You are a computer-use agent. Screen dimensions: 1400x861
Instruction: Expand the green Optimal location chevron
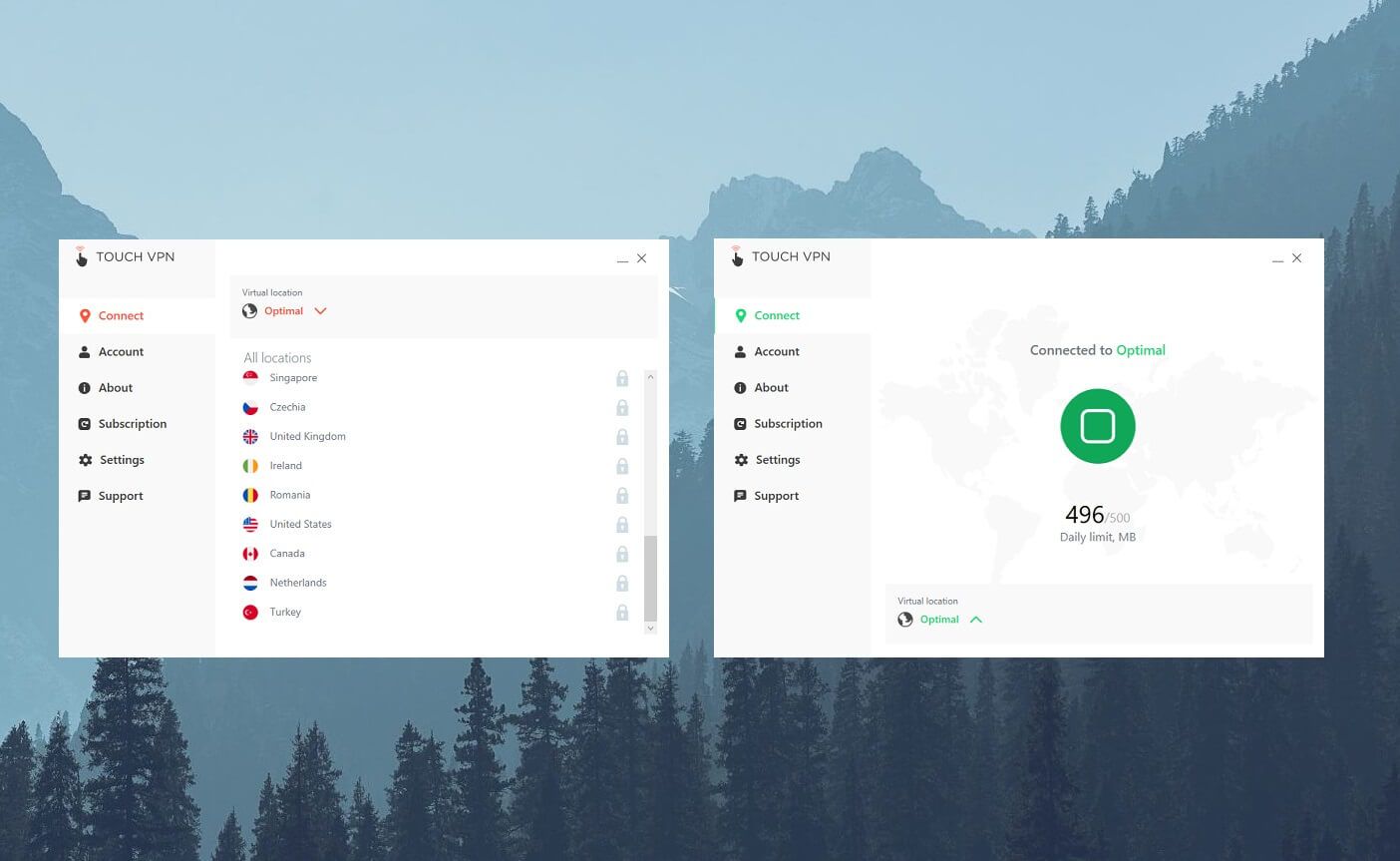[x=976, y=620]
